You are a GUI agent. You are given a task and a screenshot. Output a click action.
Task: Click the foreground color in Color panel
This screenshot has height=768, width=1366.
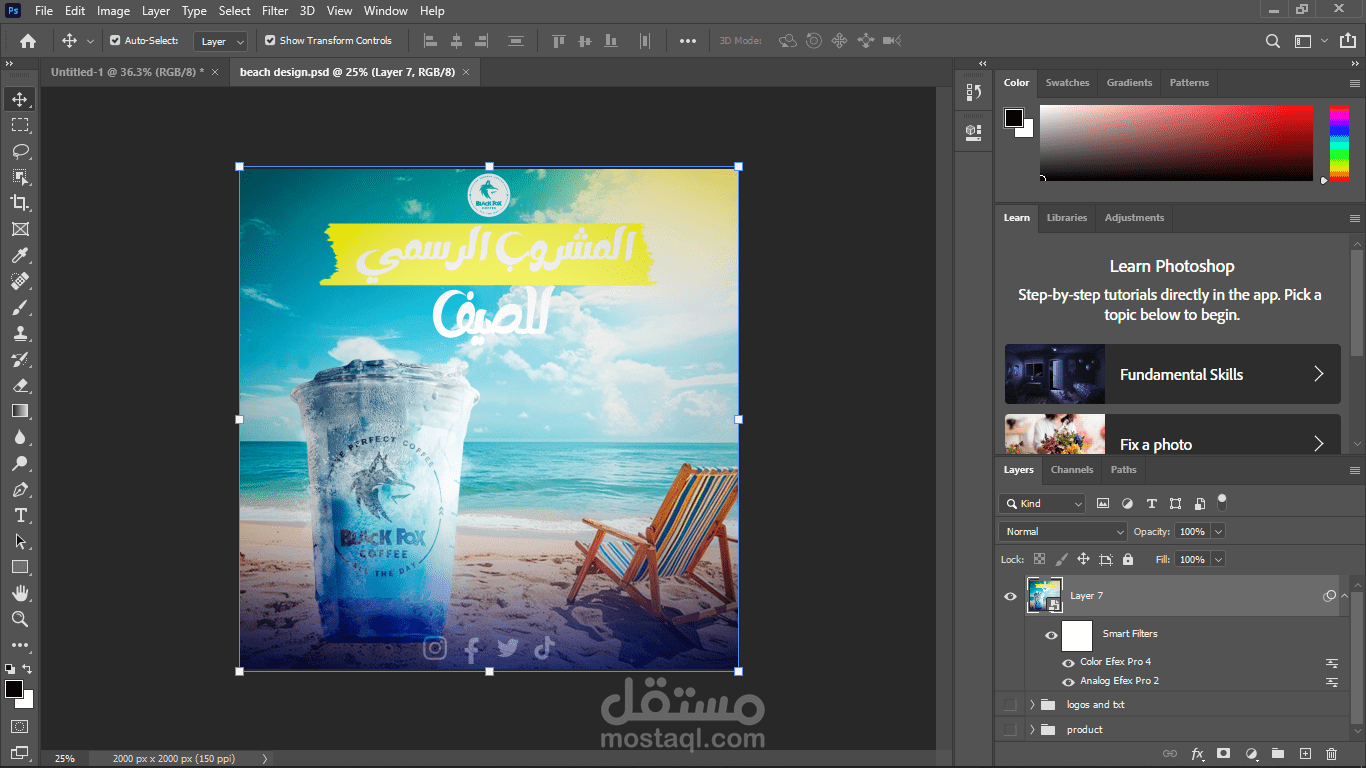1014,118
